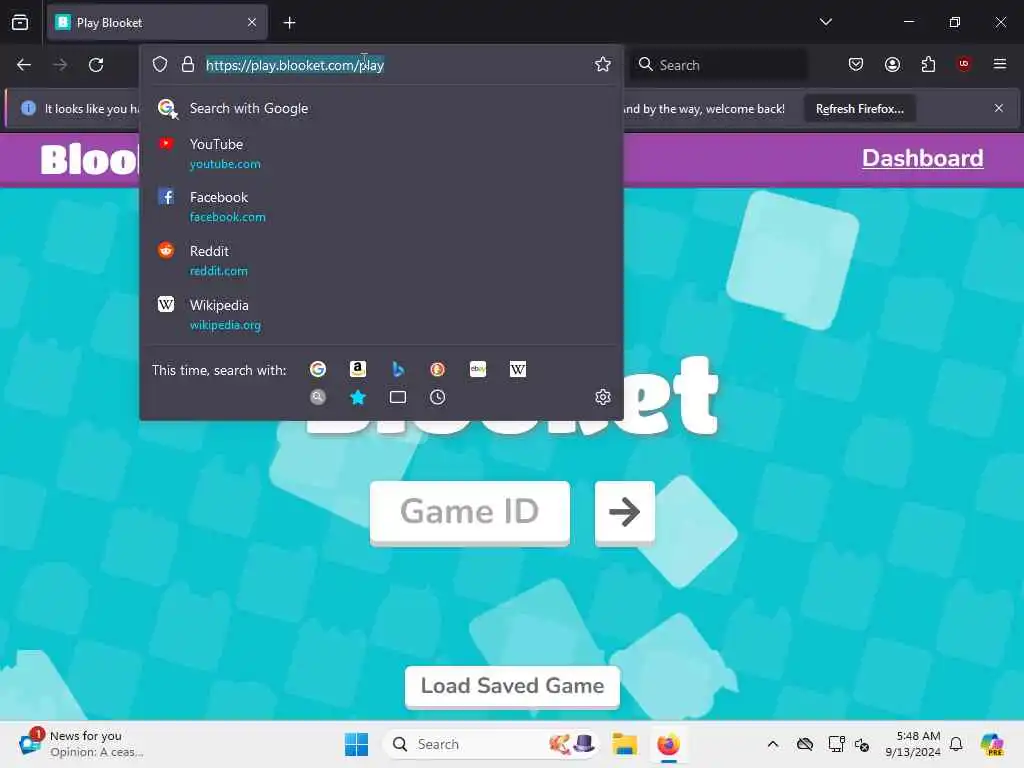Click the Refresh Firefox... button
The height and width of the screenshot is (768, 1024).
pos(859,108)
